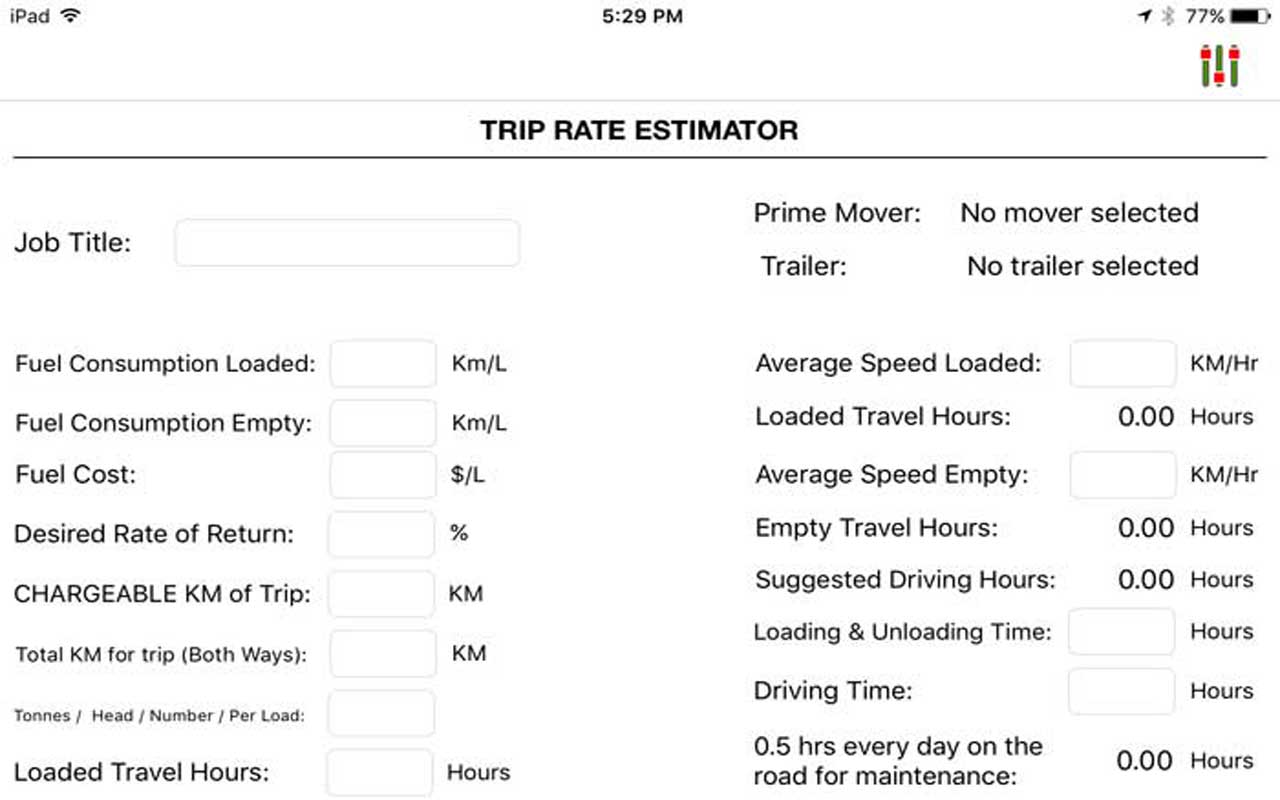Focus the Fuel Consumption Loaded field
Viewport: 1280px width, 800px height.
383,364
